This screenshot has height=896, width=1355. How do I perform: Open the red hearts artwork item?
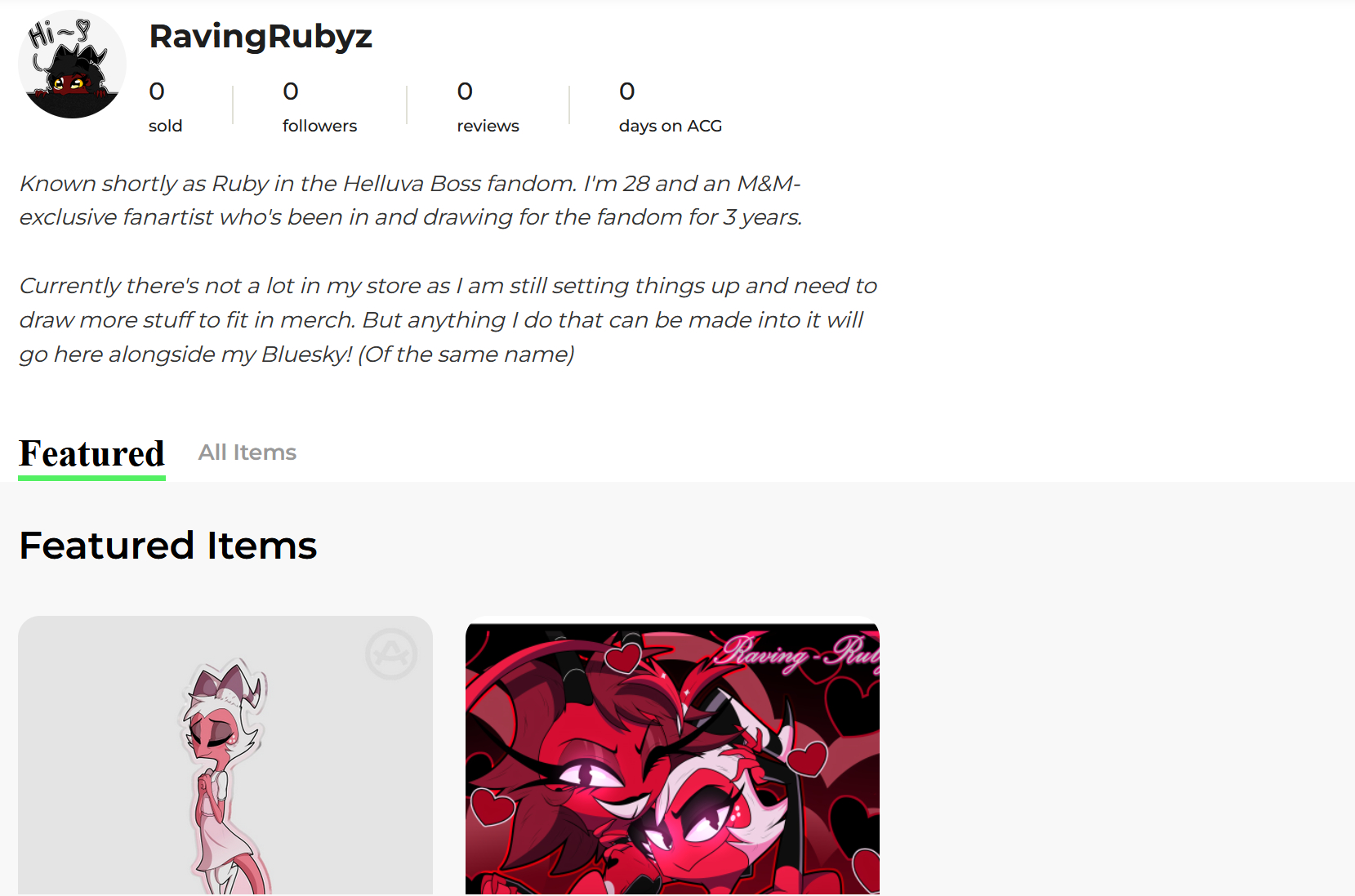(672, 756)
